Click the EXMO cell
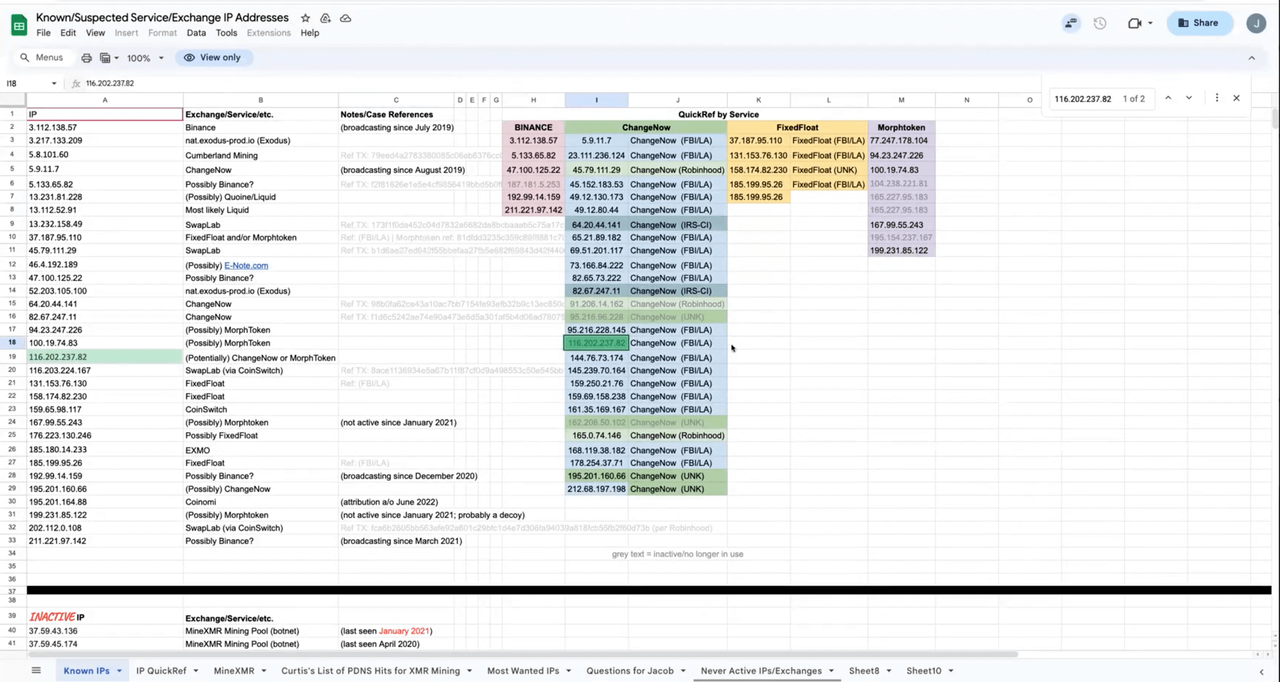The image size is (1280, 682). click(260, 450)
